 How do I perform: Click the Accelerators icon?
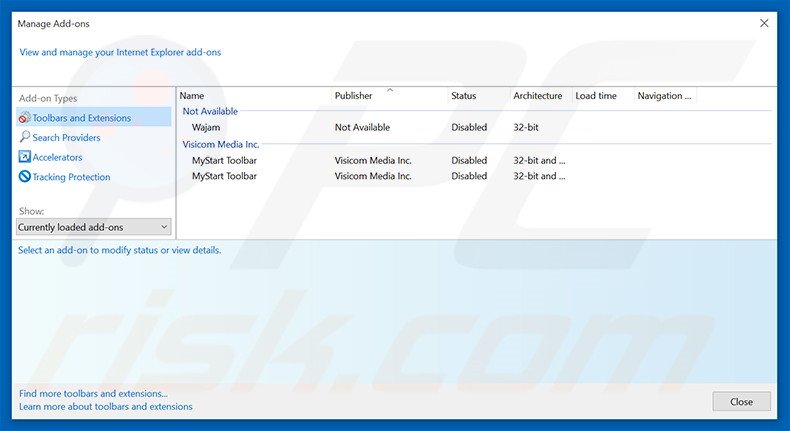click(x=24, y=157)
